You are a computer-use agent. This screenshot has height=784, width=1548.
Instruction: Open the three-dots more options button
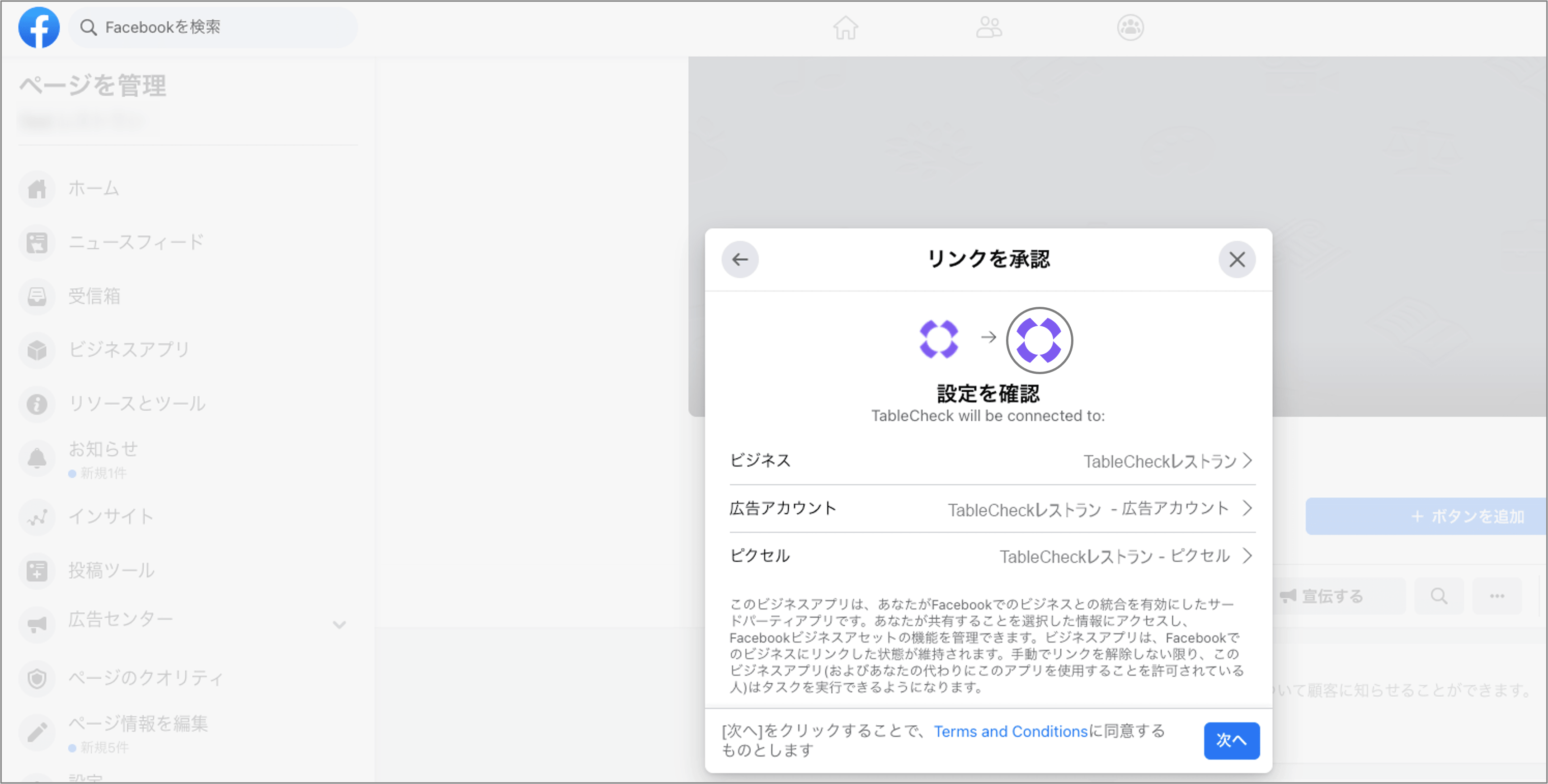coord(1497,596)
